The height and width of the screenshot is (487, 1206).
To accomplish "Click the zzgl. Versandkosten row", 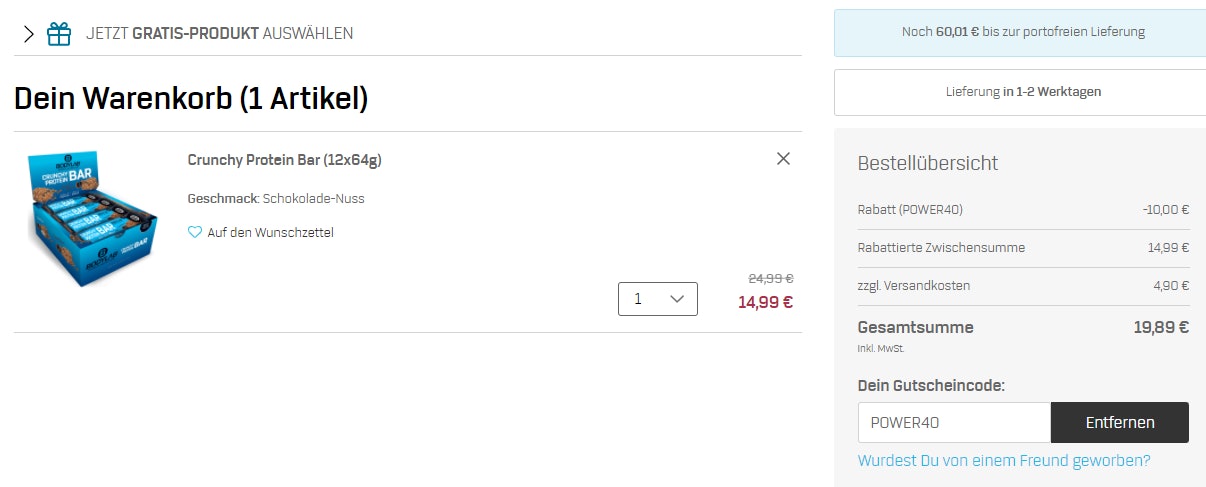I will tap(1022, 286).
